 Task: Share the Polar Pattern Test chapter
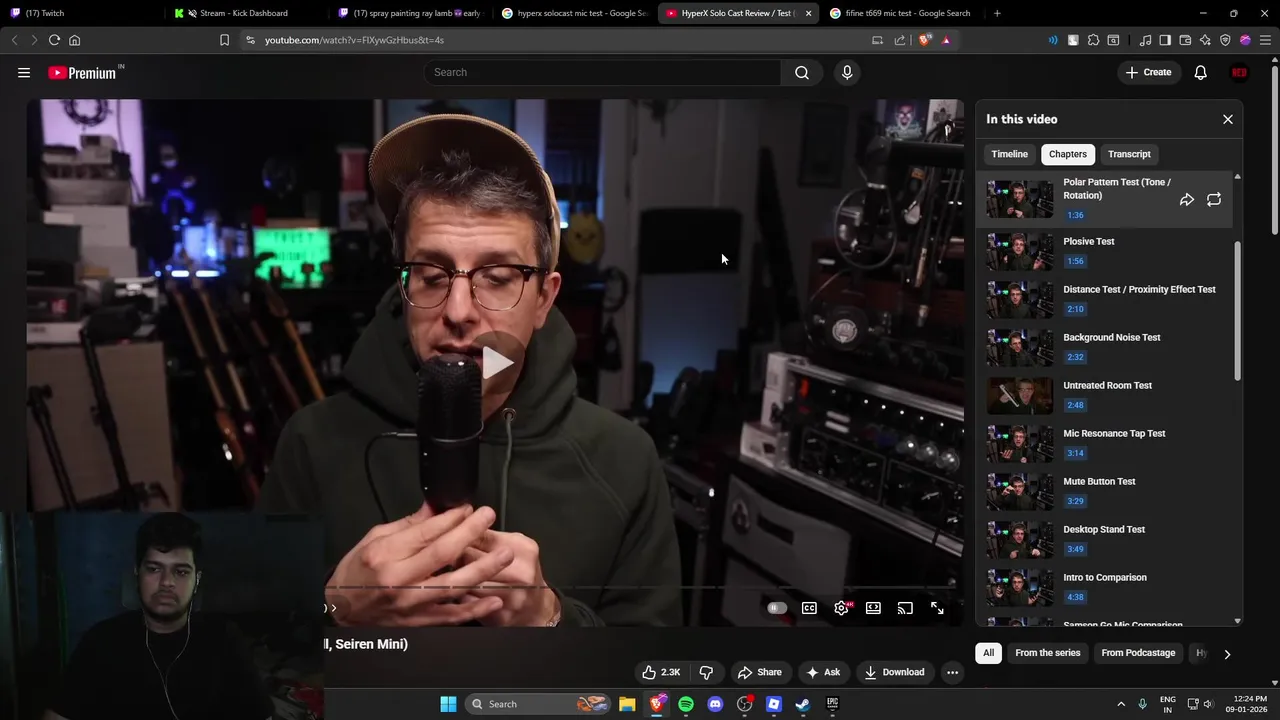[1187, 200]
